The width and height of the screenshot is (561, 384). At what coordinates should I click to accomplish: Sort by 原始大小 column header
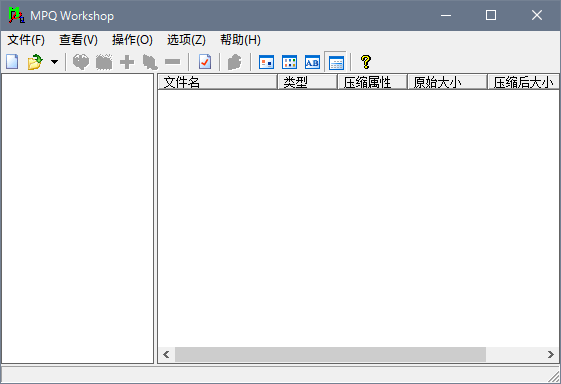447,82
